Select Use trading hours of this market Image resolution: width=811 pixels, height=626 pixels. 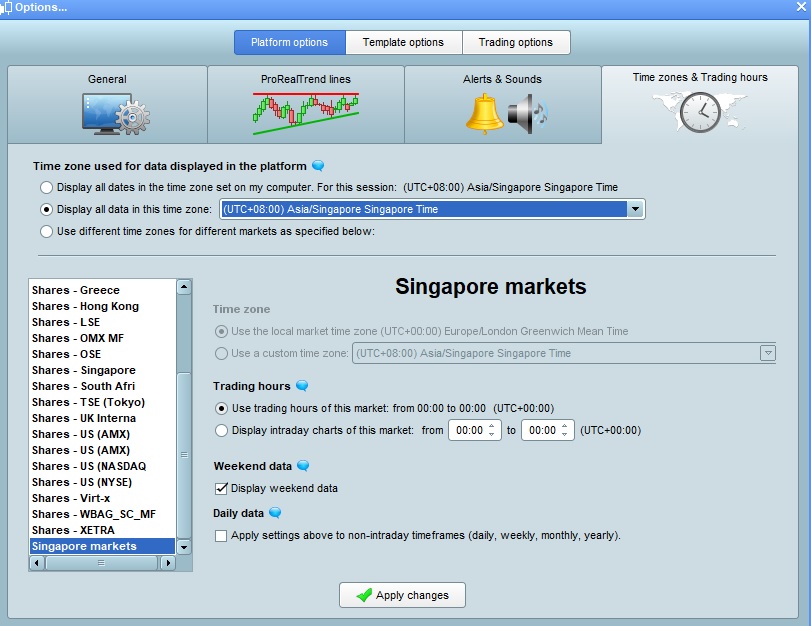pyautogui.click(x=221, y=408)
